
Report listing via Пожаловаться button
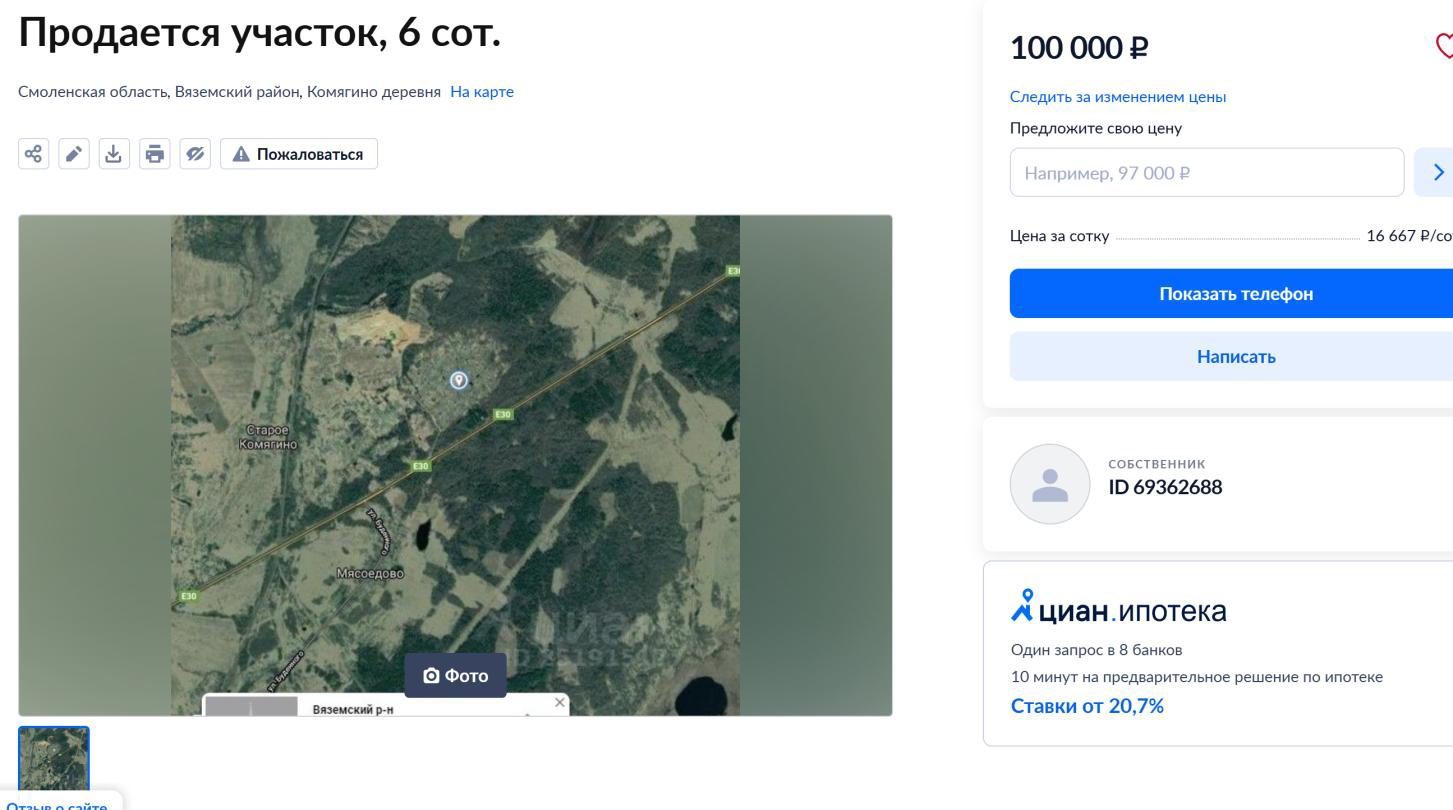click(x=299, y=154)
